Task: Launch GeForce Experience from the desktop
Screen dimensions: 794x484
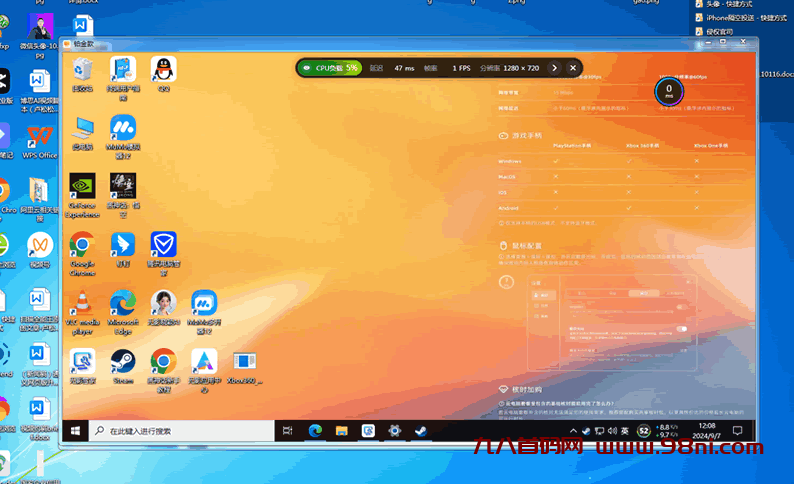Action: coord(82,187)
